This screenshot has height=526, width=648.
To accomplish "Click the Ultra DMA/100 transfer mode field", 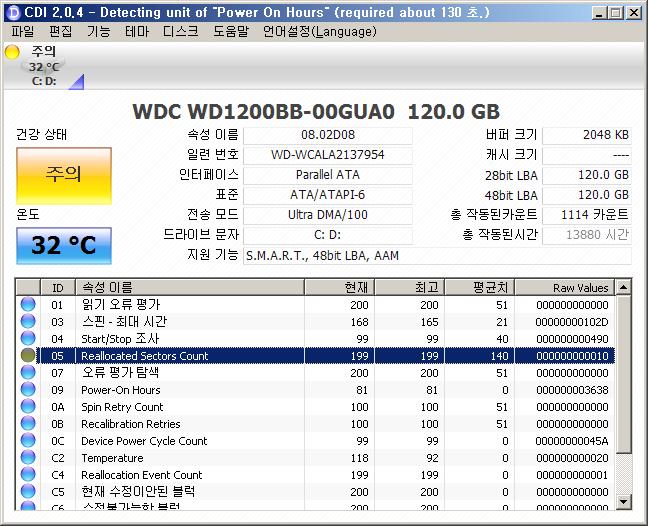I will 328,215.
